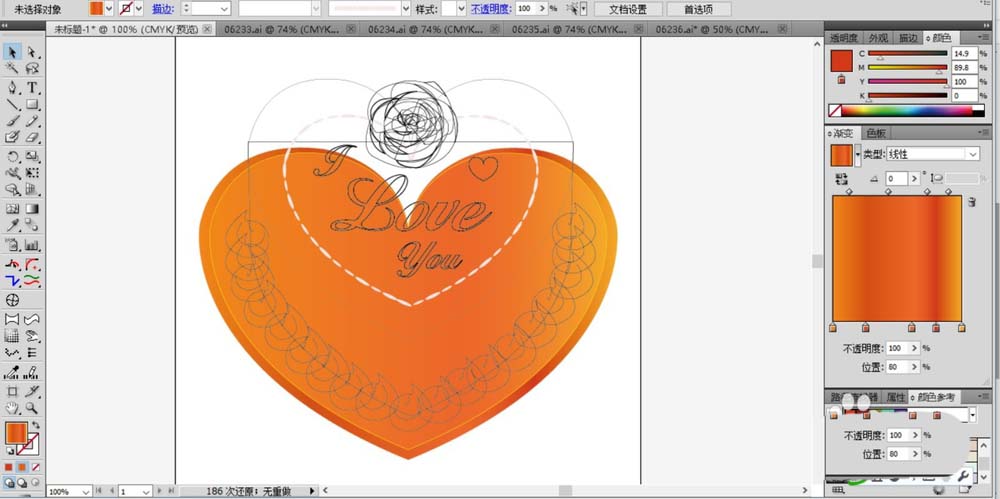
Task: Click the Color panel fill swatch
Action: [x=841, y=61]
